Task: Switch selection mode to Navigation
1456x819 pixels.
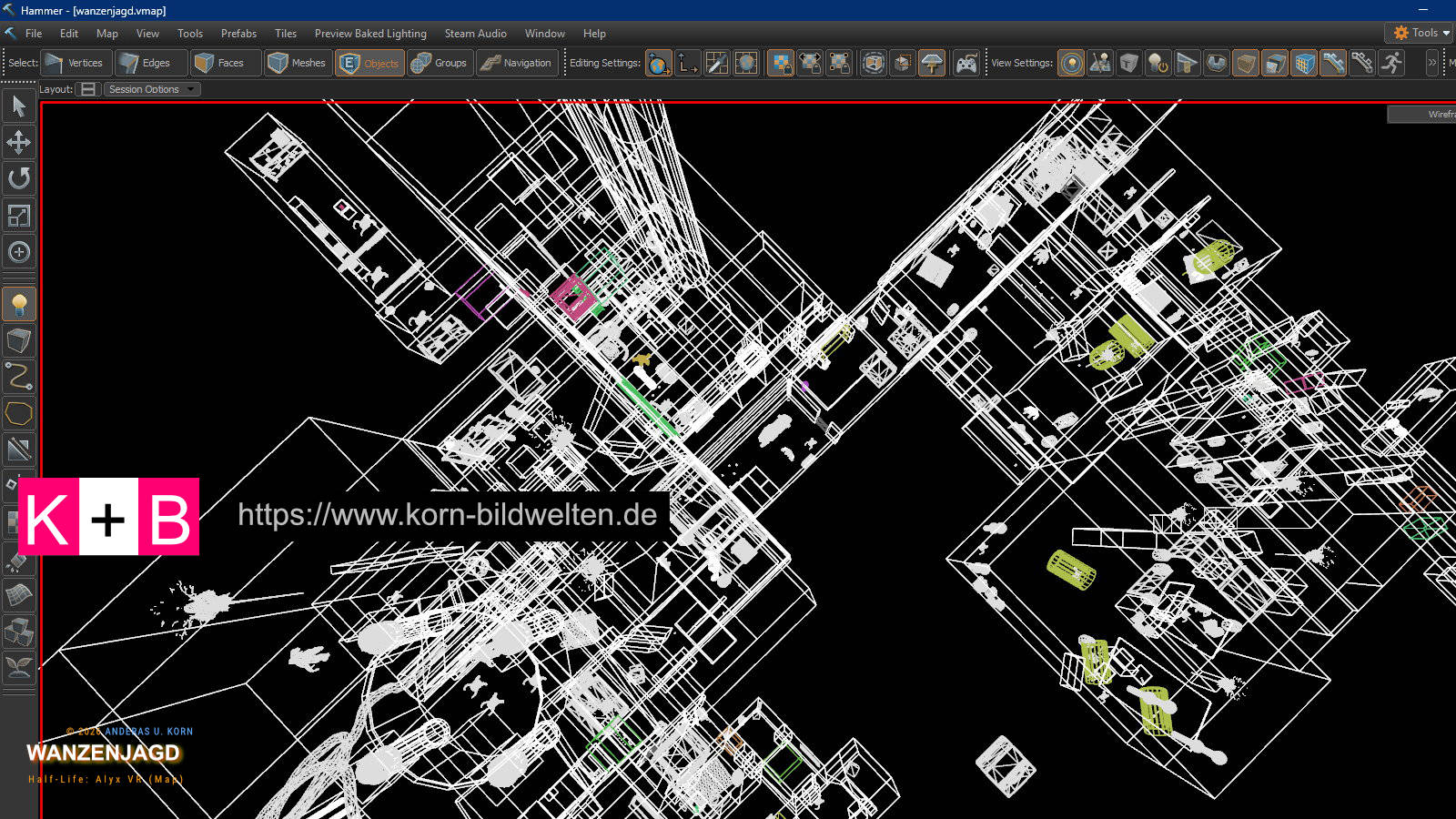Action: (x=517, y=63)
